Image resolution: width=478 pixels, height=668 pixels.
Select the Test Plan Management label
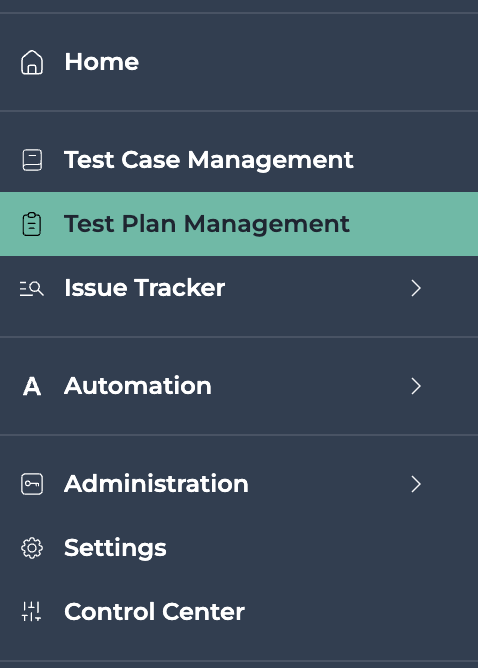coord(207,225)
